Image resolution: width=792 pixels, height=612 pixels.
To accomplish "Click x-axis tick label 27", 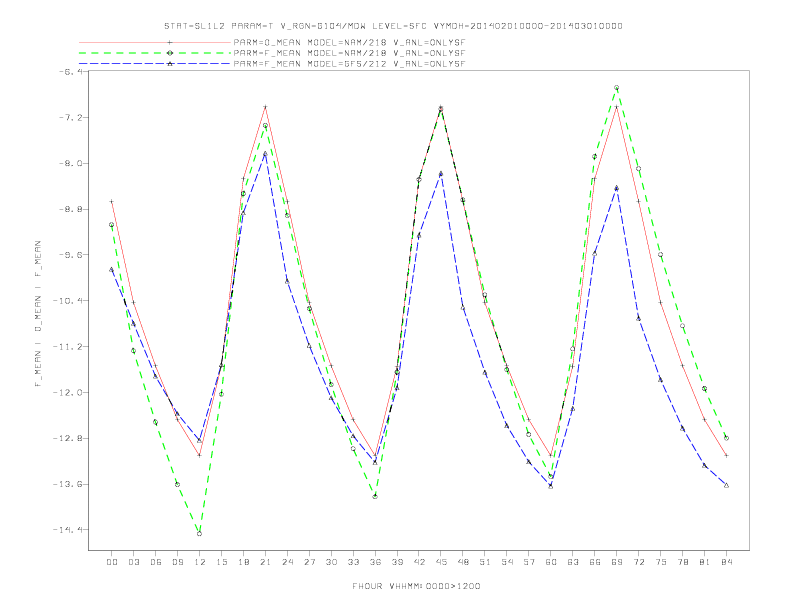I will (x=309, y=562).
